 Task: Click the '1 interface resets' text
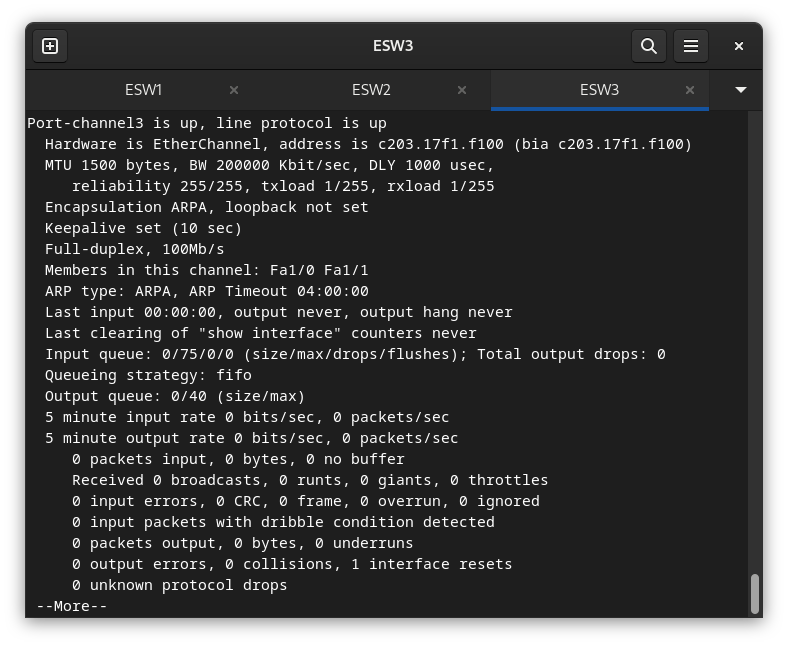432,565
